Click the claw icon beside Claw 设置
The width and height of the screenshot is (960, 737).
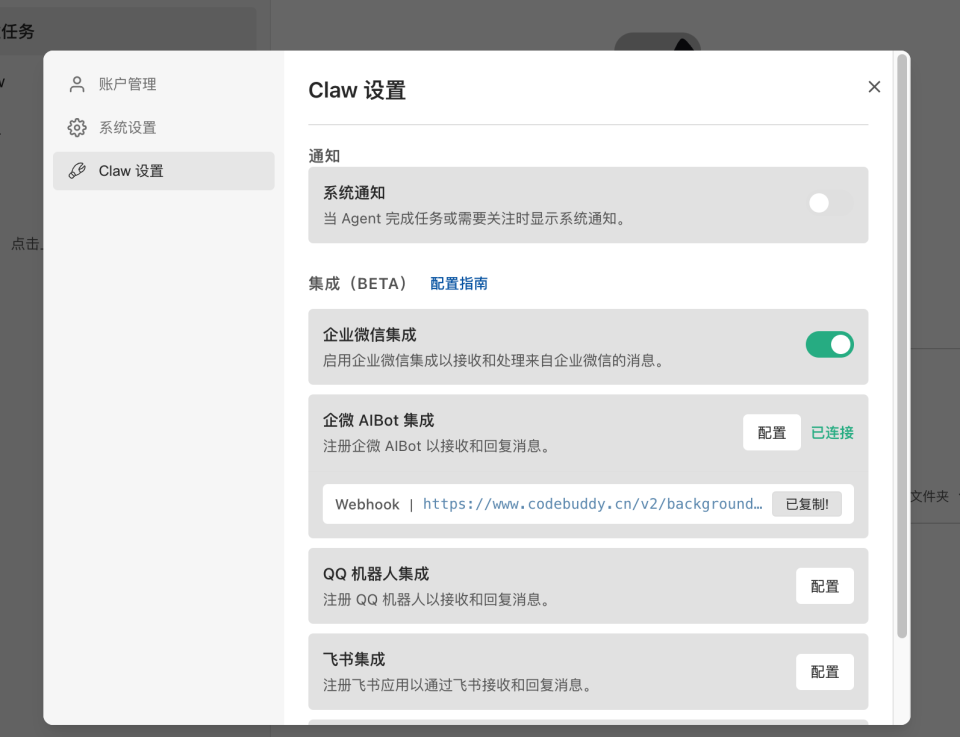[76, 170]
